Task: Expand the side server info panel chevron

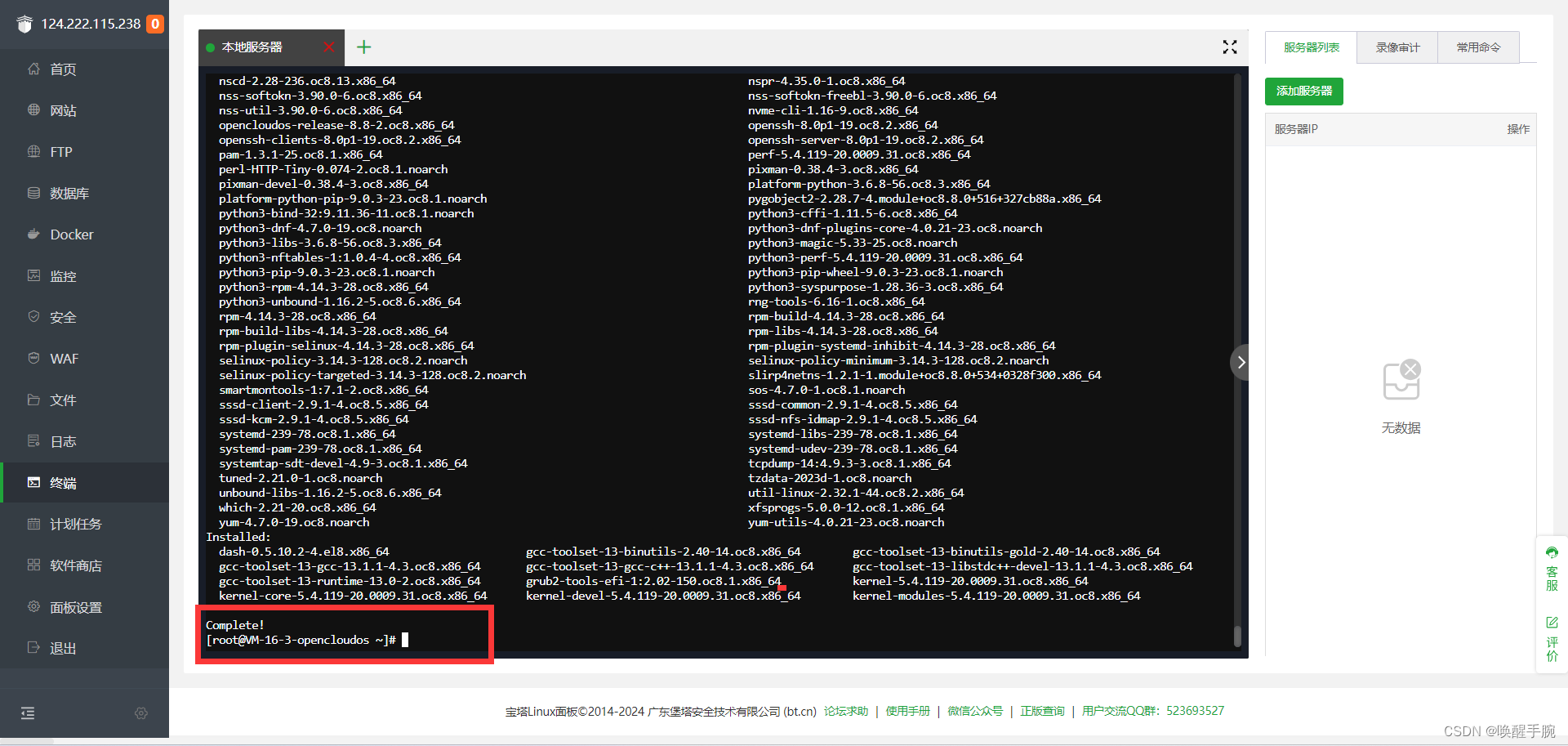Action: tap(1241, 362)
